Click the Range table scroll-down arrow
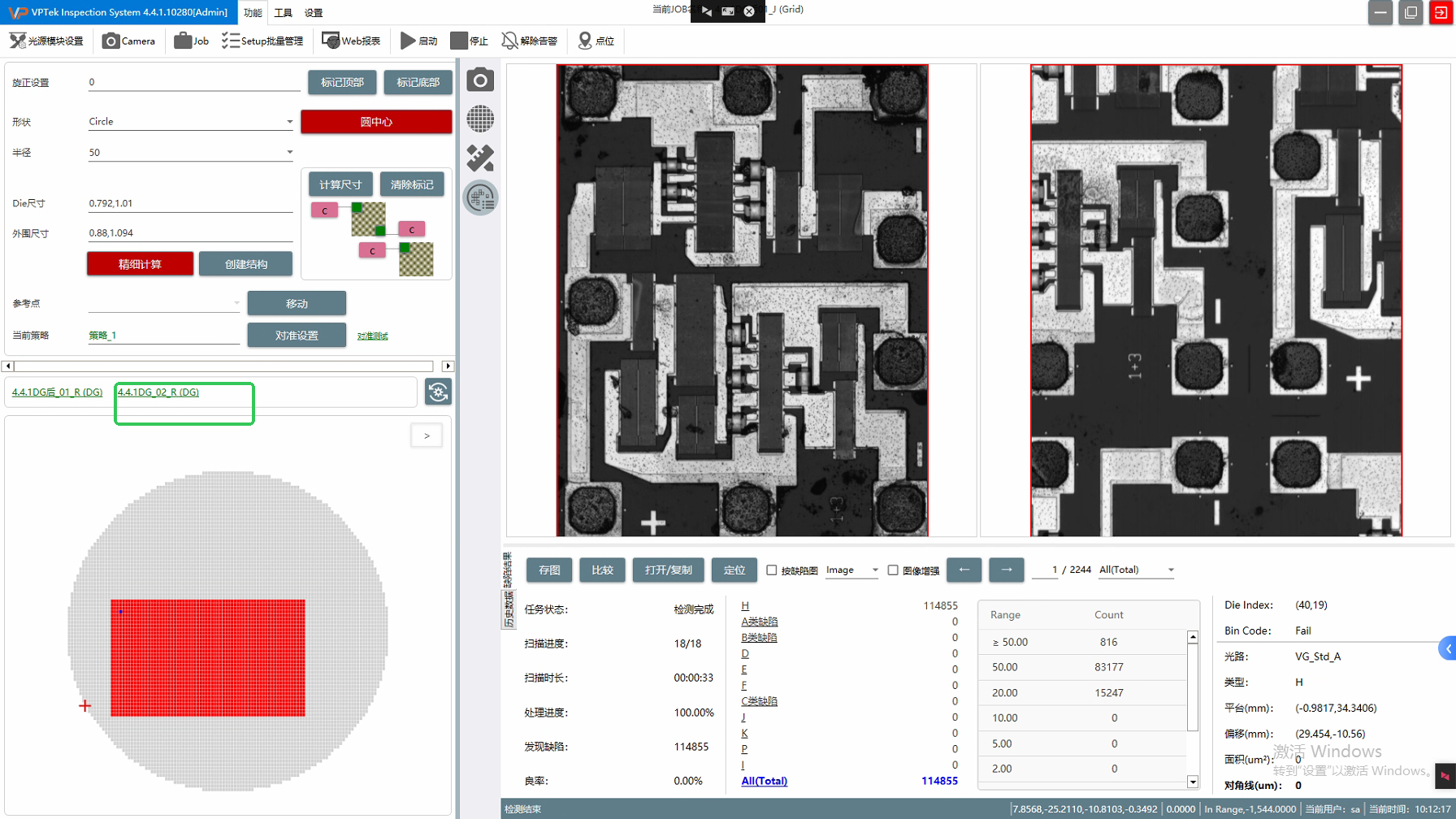 pos(1193,782)
